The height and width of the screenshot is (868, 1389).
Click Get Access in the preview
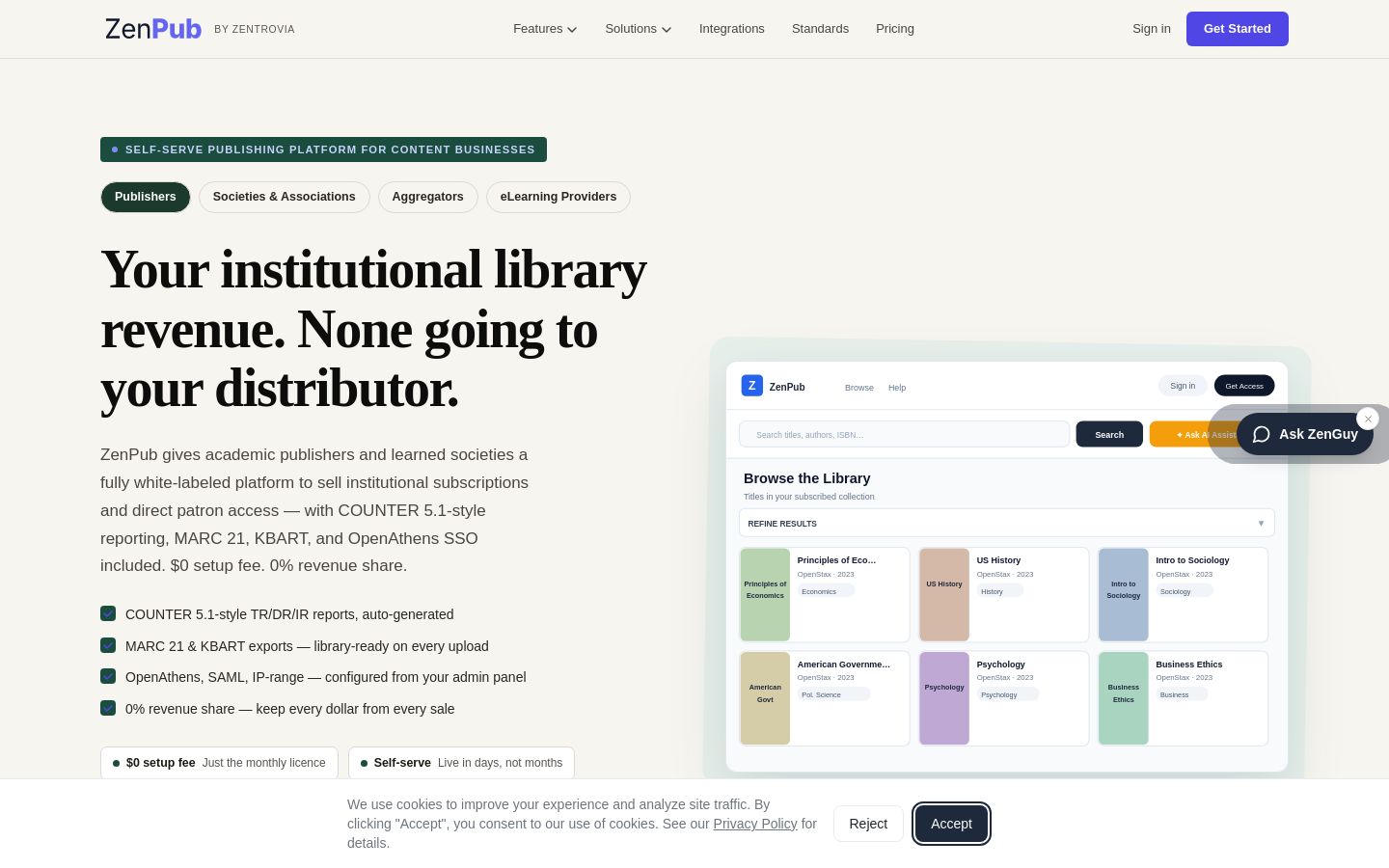1244,386
